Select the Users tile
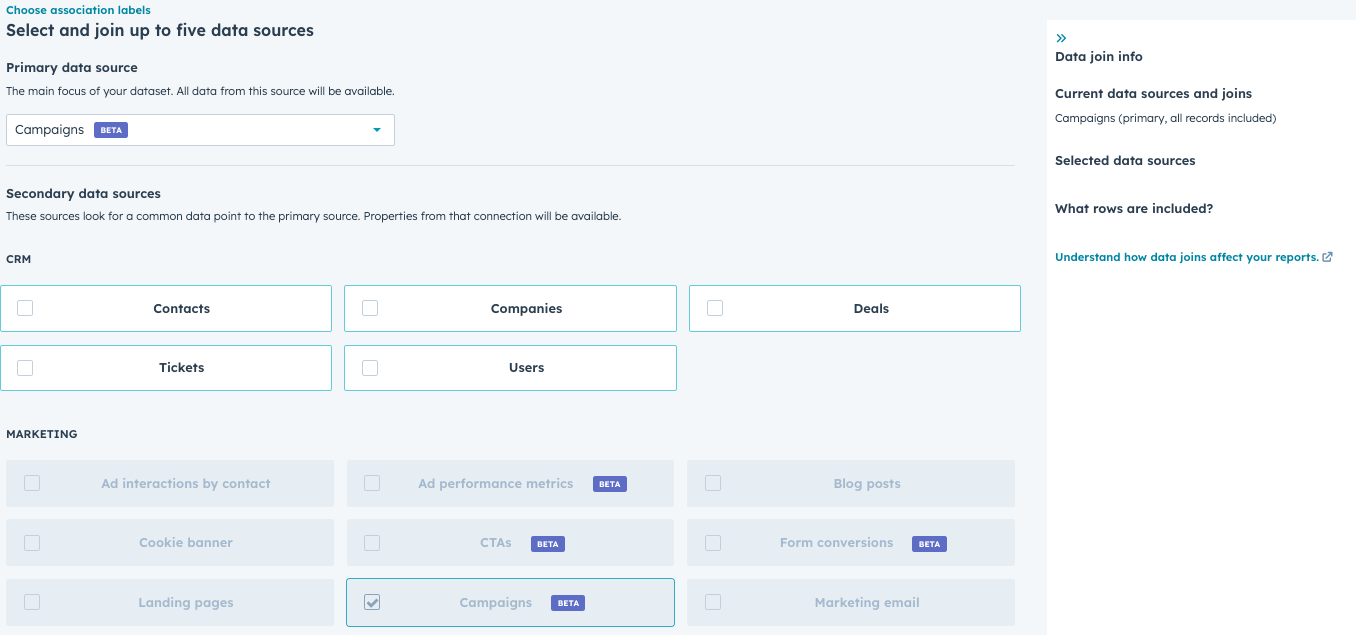Viewport: 1356px width, 635px height. (x=510, y=367)
